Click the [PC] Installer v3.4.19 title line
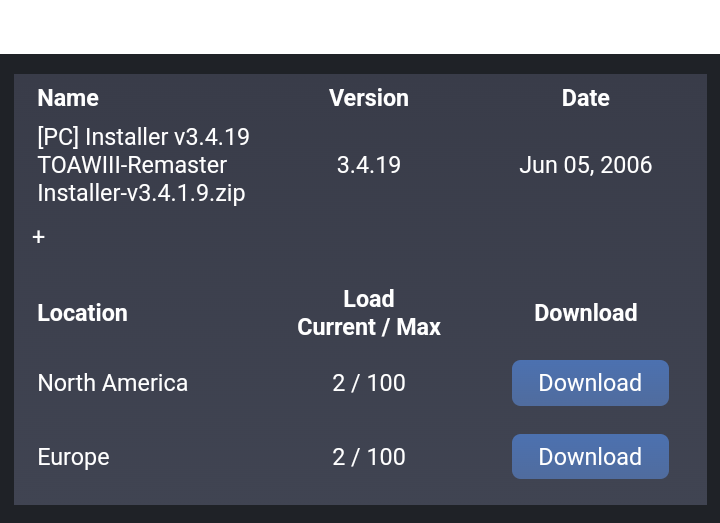Screen dimensions: 720x523 [144, 137]
